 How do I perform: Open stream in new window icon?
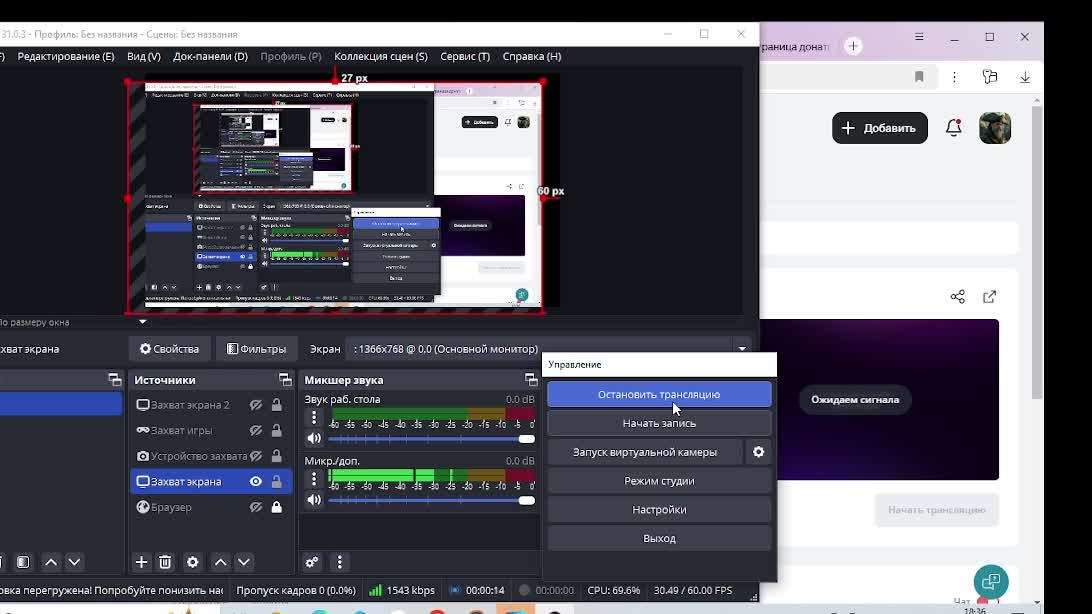990,297
